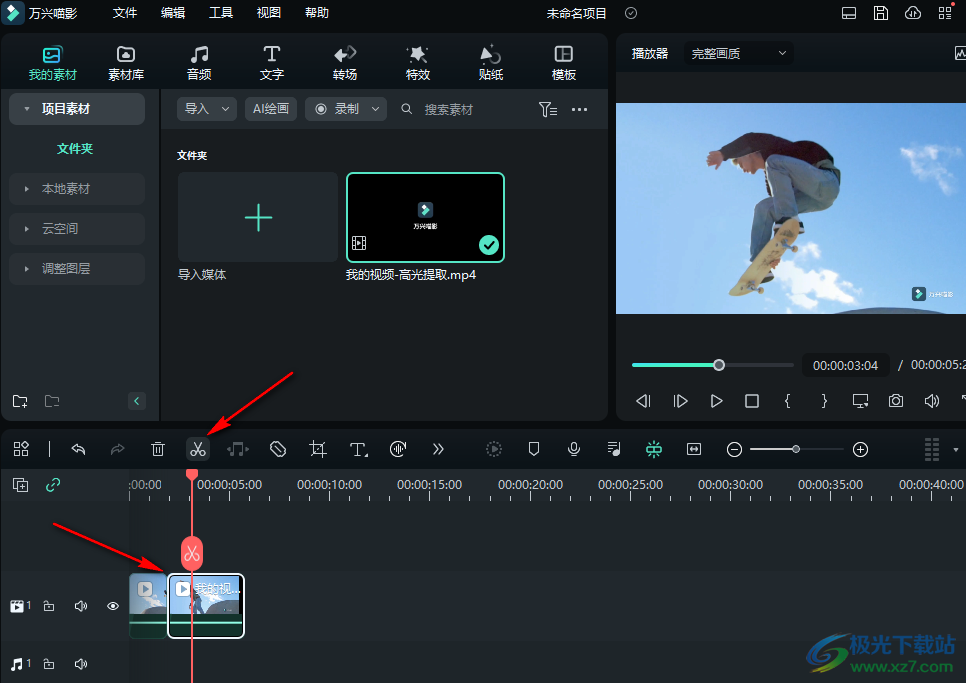This screenshot has height=683, width=966.
Task: Click the 导入媒体 add media tile
Action: (x=258, y=217)
